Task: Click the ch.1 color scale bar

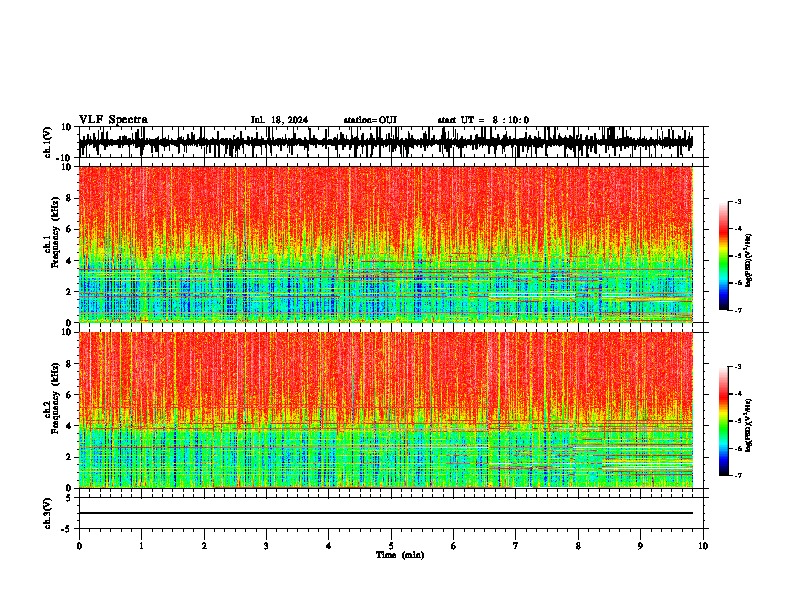Action: [x=724, y=256]
